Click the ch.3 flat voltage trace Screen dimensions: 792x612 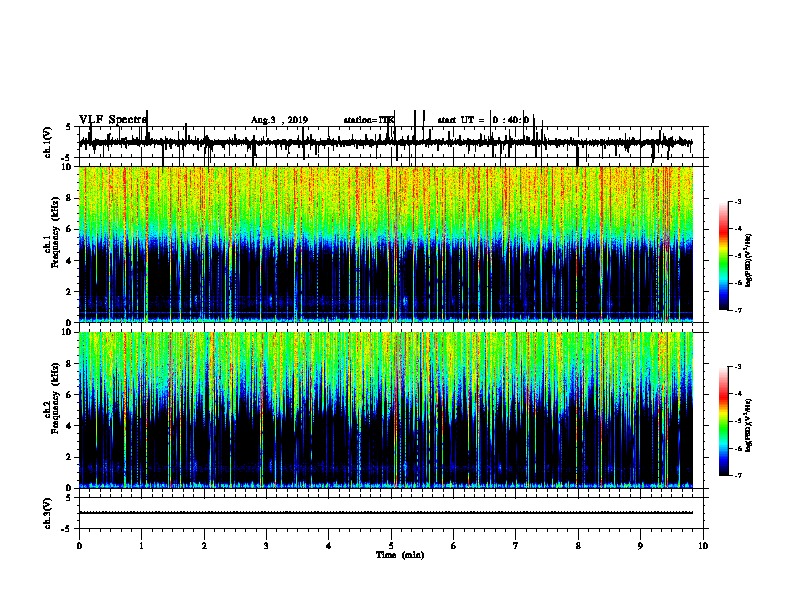click(386, 513)
